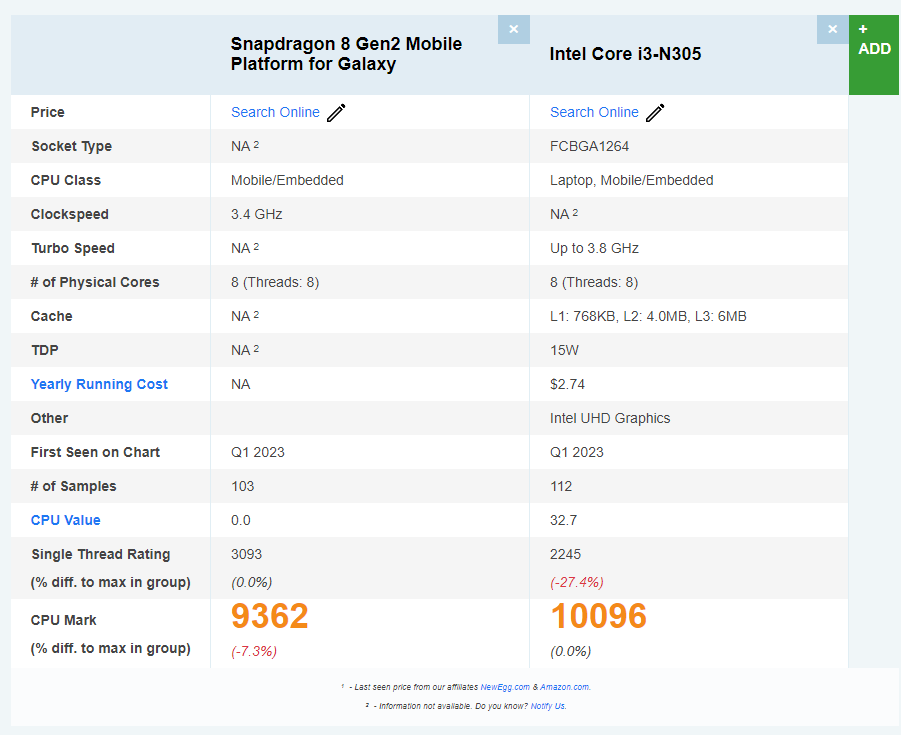Remove Intel Core i3-N305 column with X
This screenshot has height=735, width=901.
click(x=833, y=29)
